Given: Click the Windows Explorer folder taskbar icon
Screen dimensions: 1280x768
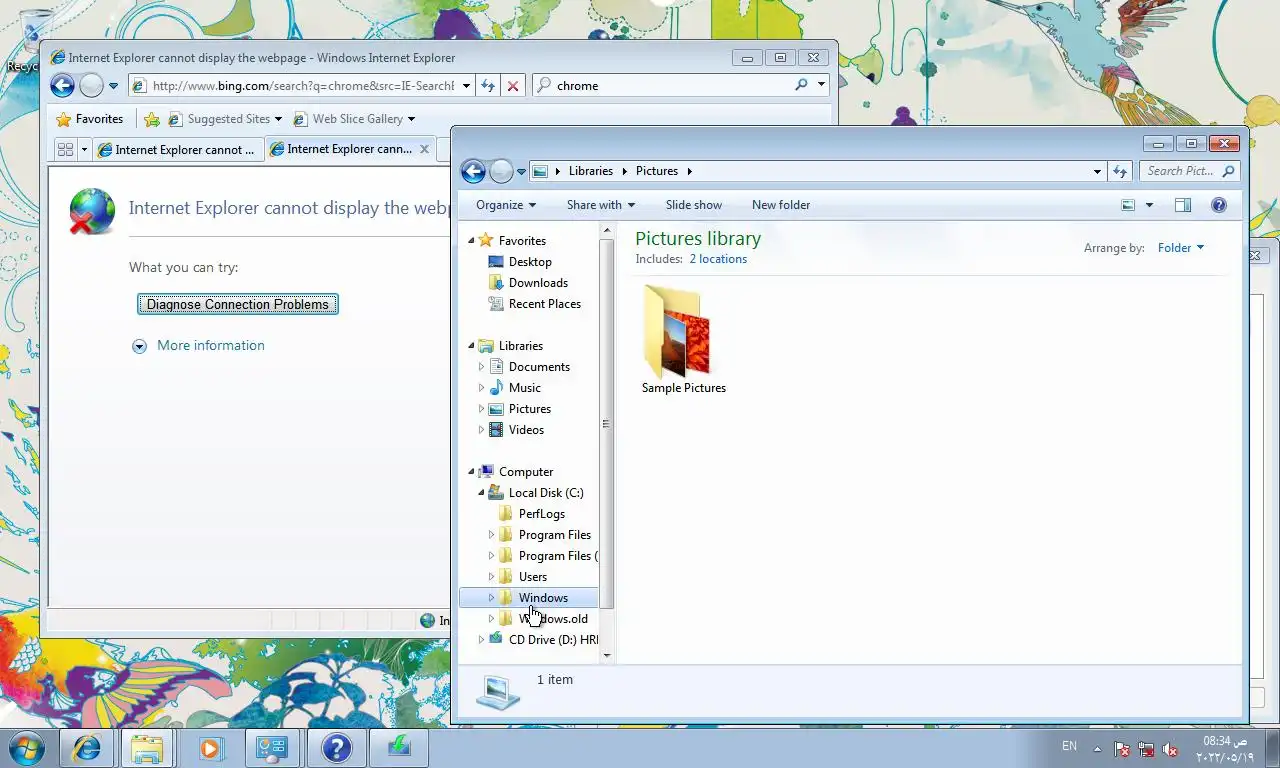Looking at the screenshot, I should pyautogui.click(x=148, y=748).
